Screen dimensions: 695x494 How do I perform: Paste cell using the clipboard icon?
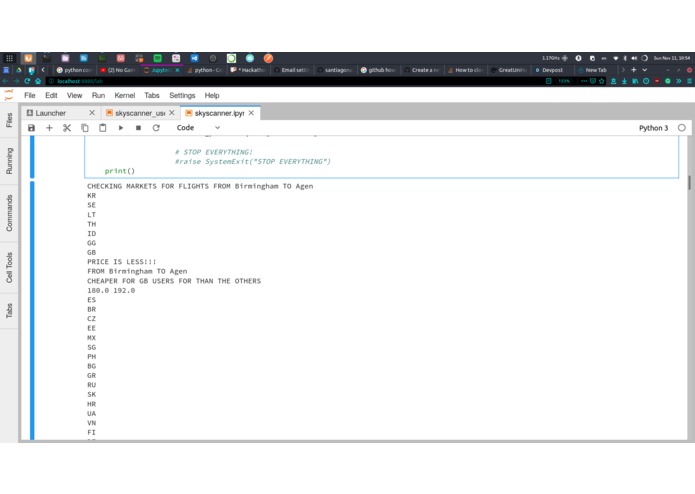tap(102, 128)
